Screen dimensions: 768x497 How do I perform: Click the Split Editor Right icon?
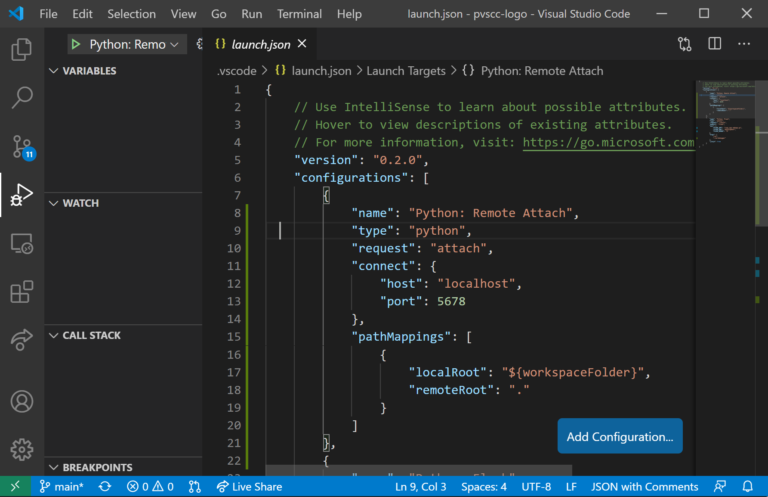pyautogui.click(x=714, y=45)
